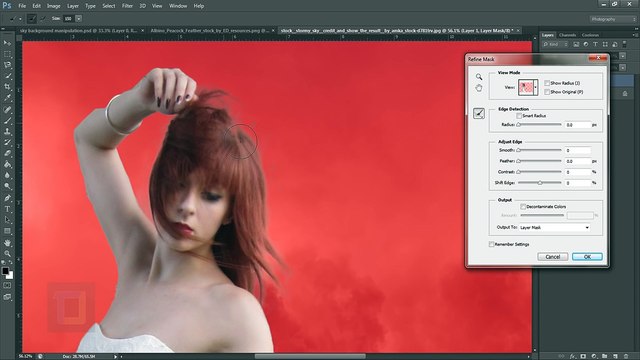
Task: Select the Hand tool in the toolbox
Action: point(7,243)
